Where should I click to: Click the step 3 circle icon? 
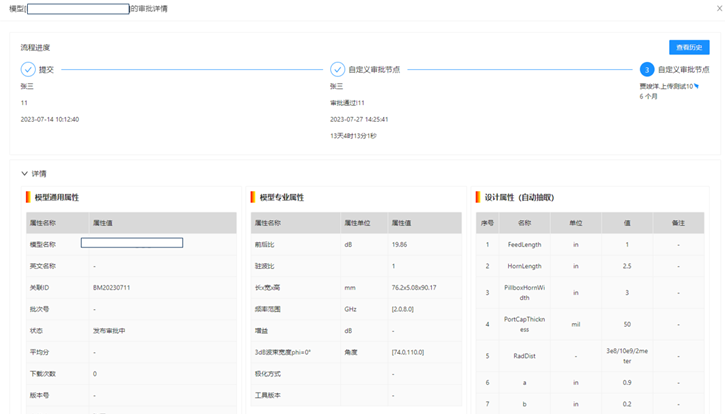(x=647, y=70)
